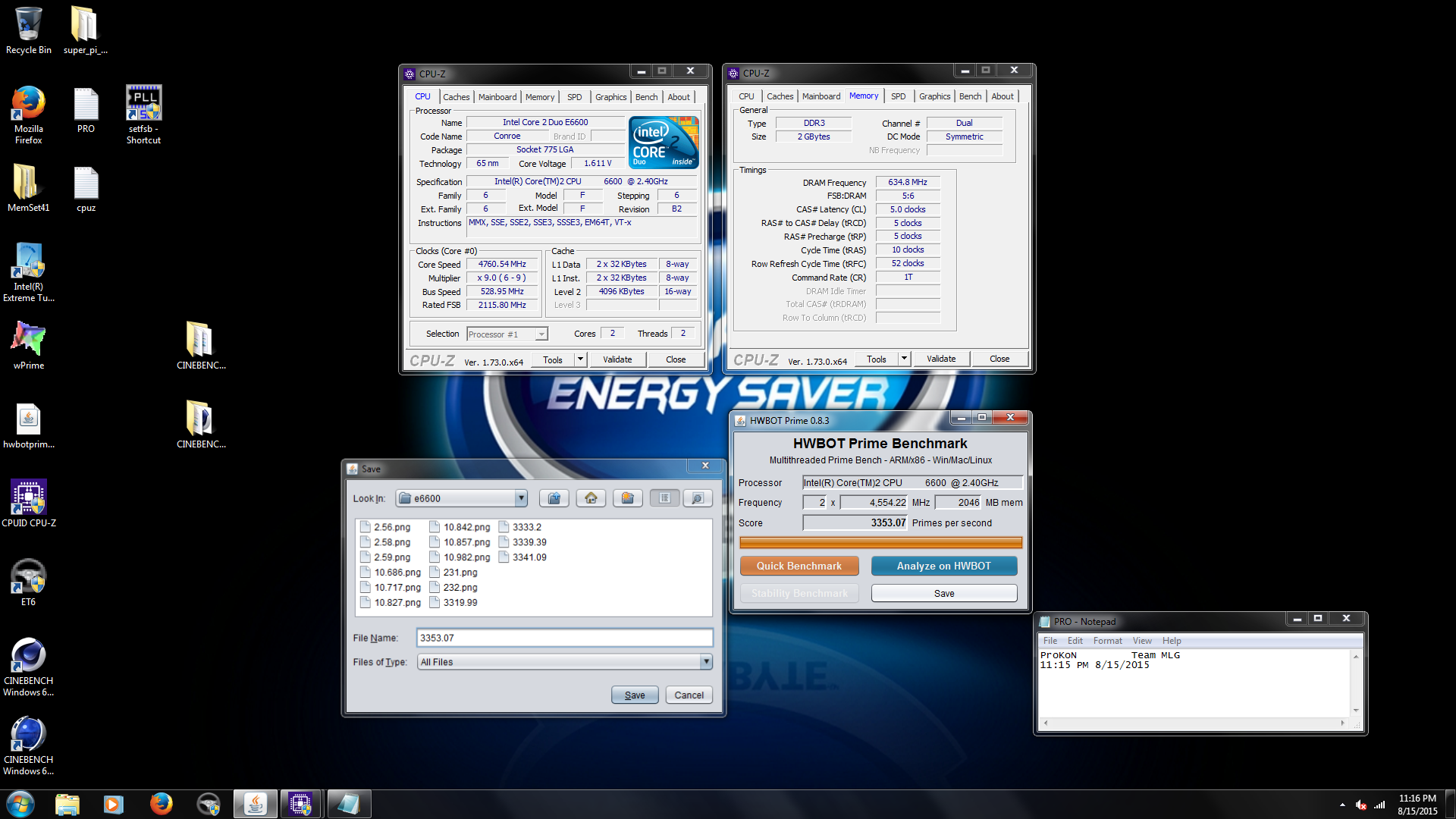This screenshot has width=1456, height=819.
Task: Click the muted volume tray icon
Action: click(x=1361, y=805)
